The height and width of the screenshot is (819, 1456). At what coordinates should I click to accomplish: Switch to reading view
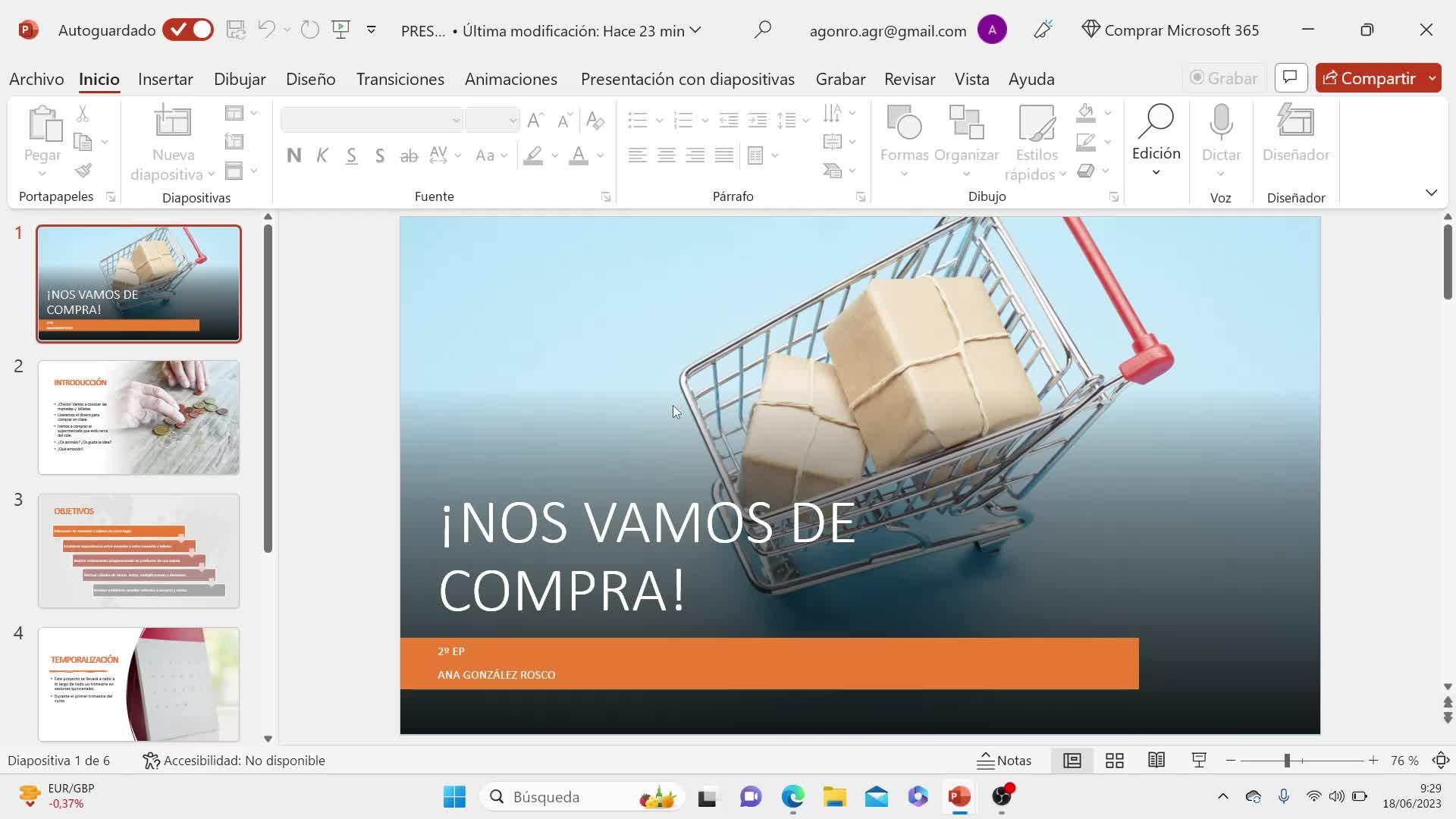(1156, 761)
